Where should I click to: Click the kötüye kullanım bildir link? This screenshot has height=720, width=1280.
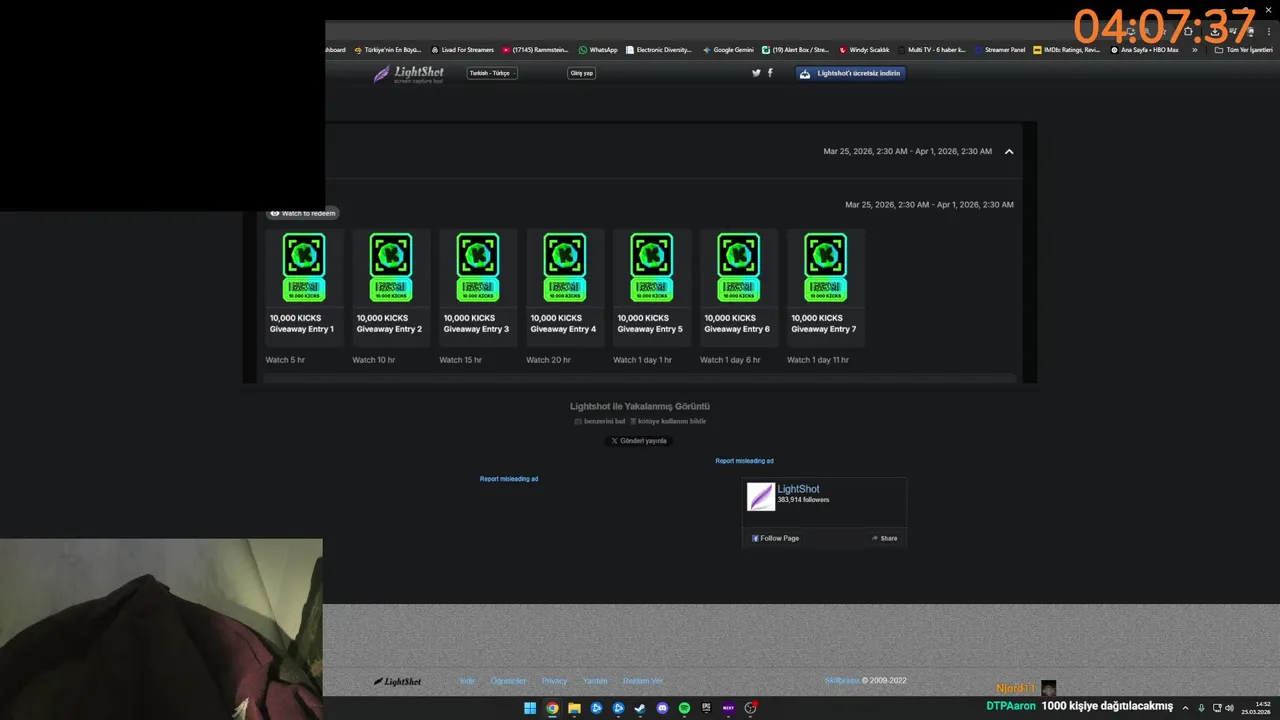668,421
